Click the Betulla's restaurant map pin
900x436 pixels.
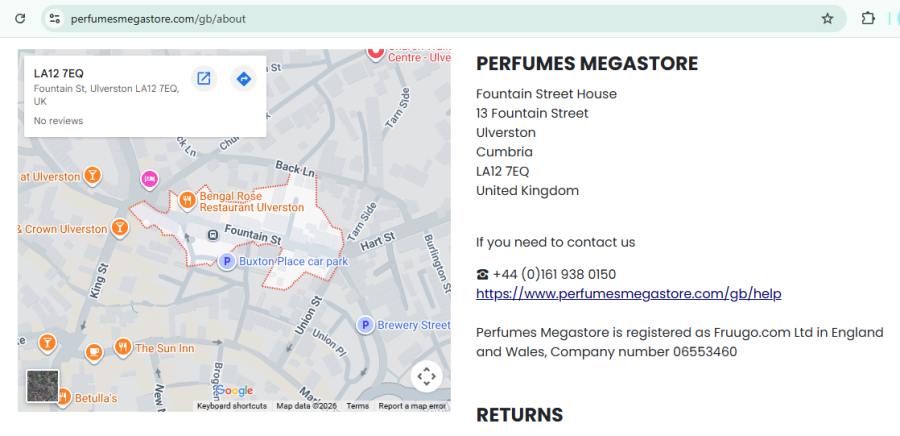63,398
